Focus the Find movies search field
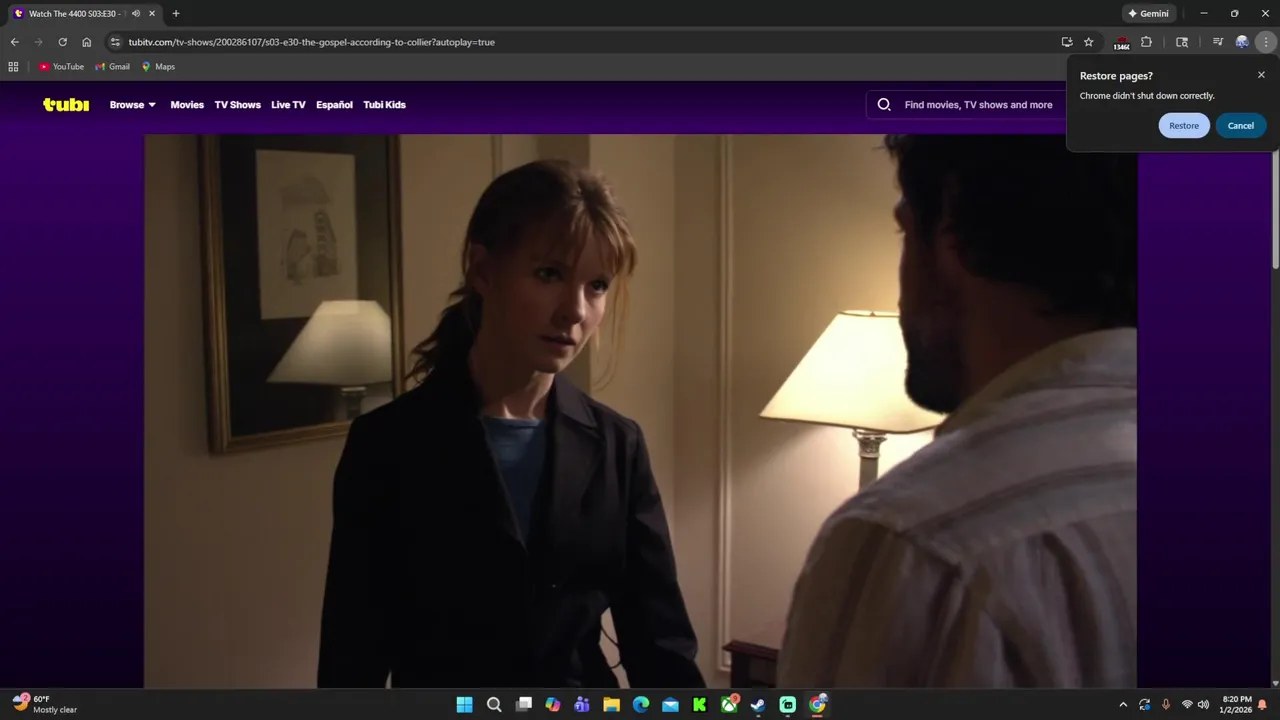Screen dimensions: 1280x720 [978, 105]
